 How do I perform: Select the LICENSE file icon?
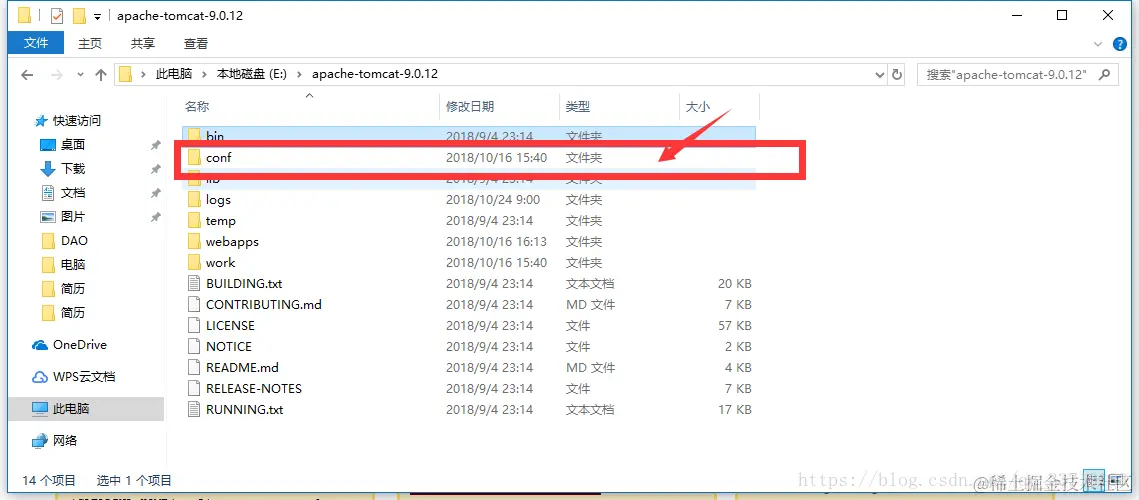point(193,326)
